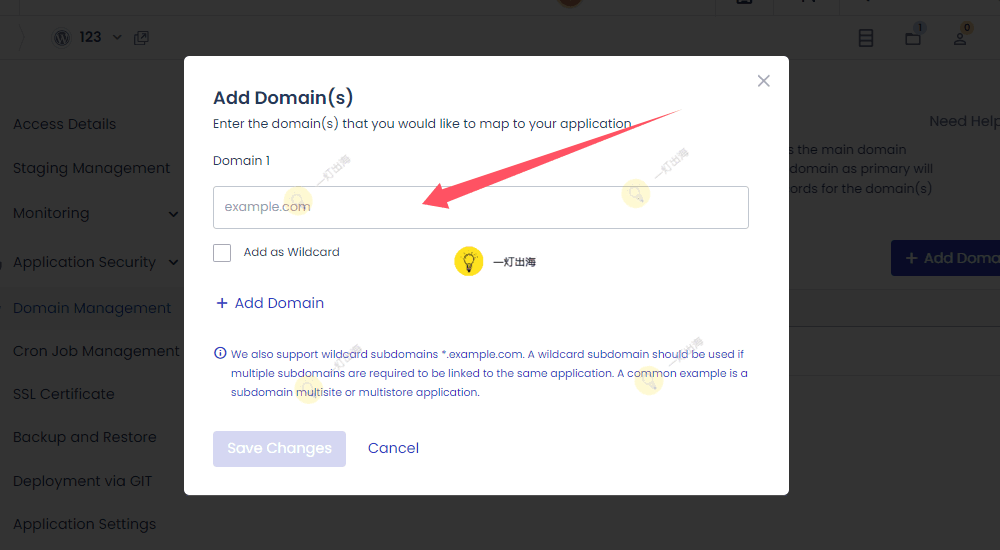This screenshot has height=550, width=1000.
Task: Click the team members icon
Action: point(960,38)
